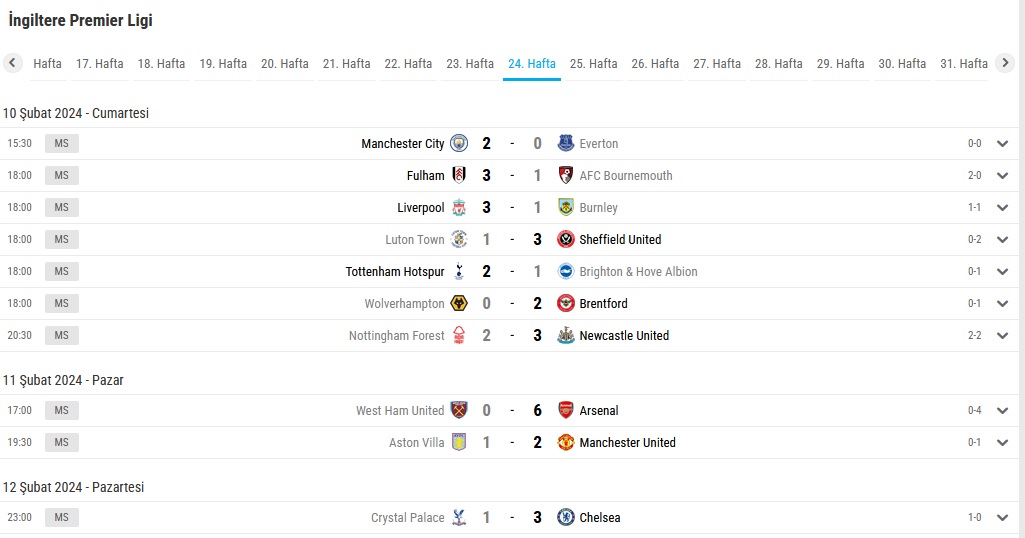Viewport: 1025px width, 538px height.
Task: Click the Arsenal club crest
Action: pos(565,411)
